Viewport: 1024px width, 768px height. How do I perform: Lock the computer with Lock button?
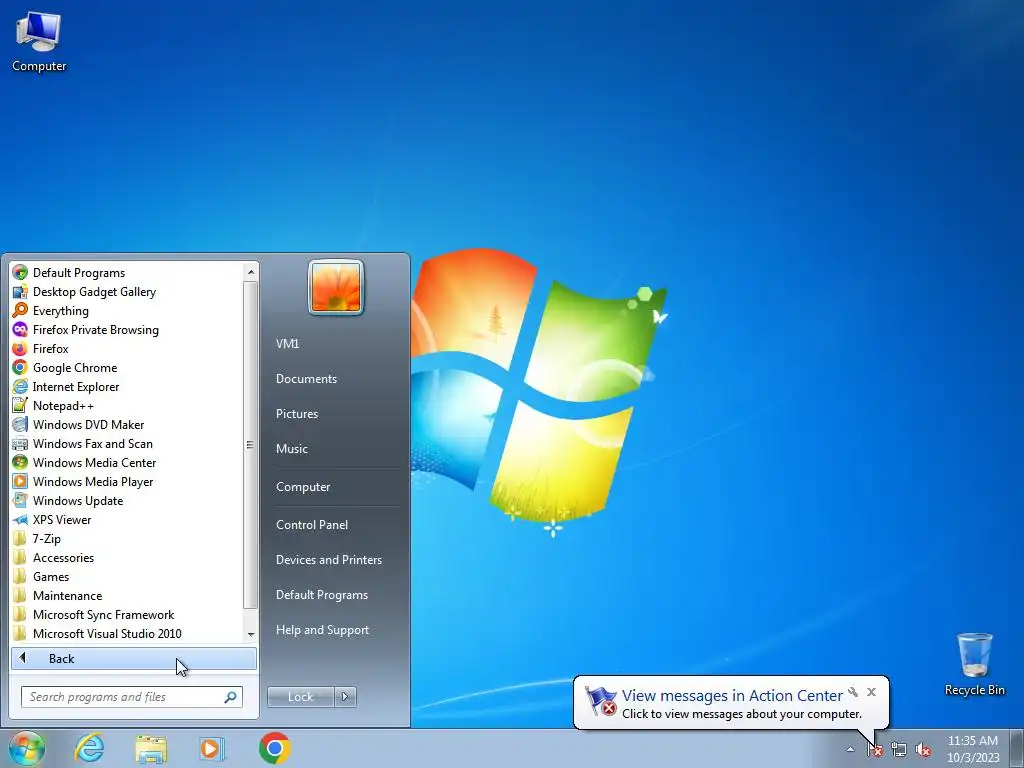click(300, 697)
